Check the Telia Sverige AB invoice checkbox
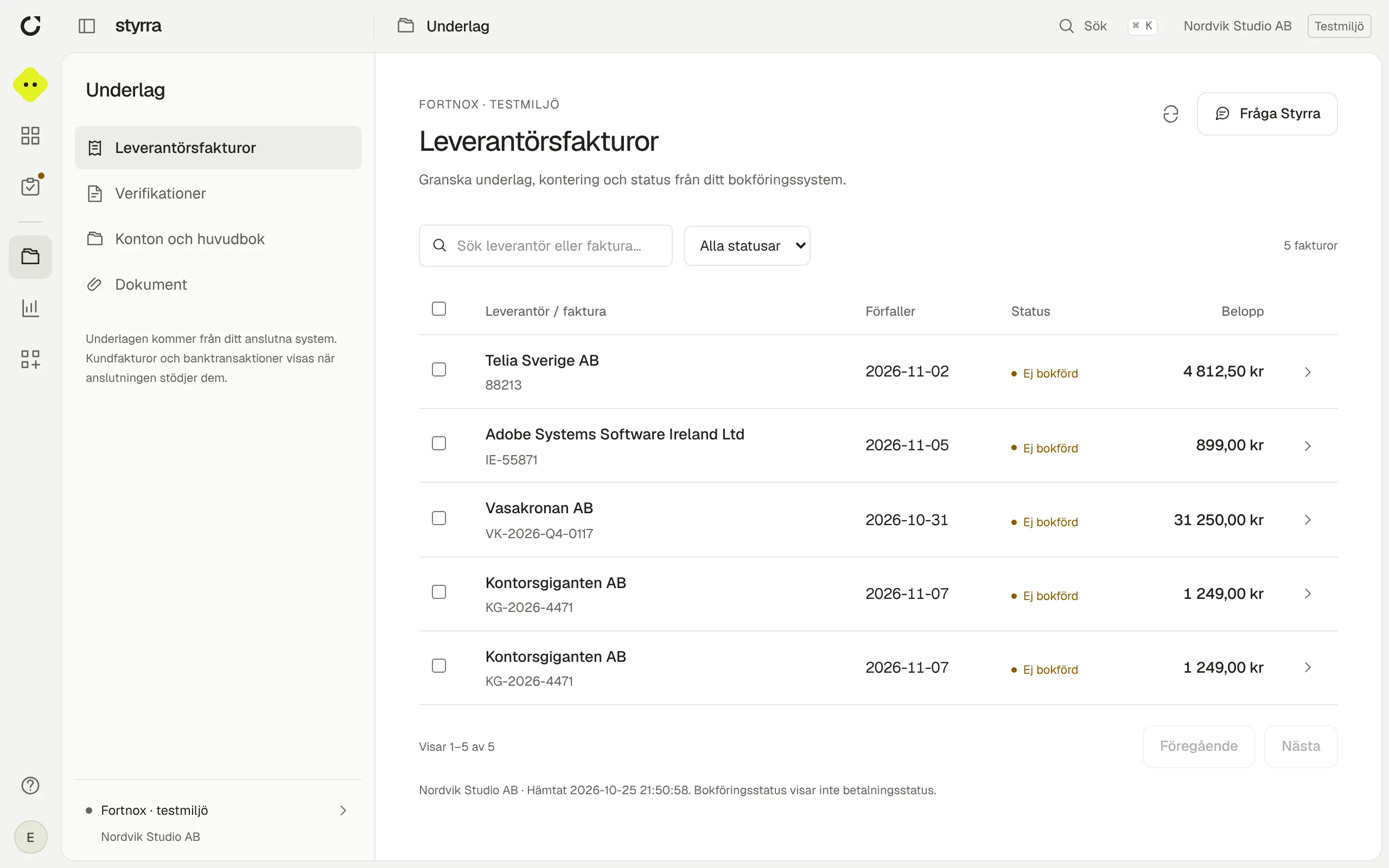 [439, 369]
